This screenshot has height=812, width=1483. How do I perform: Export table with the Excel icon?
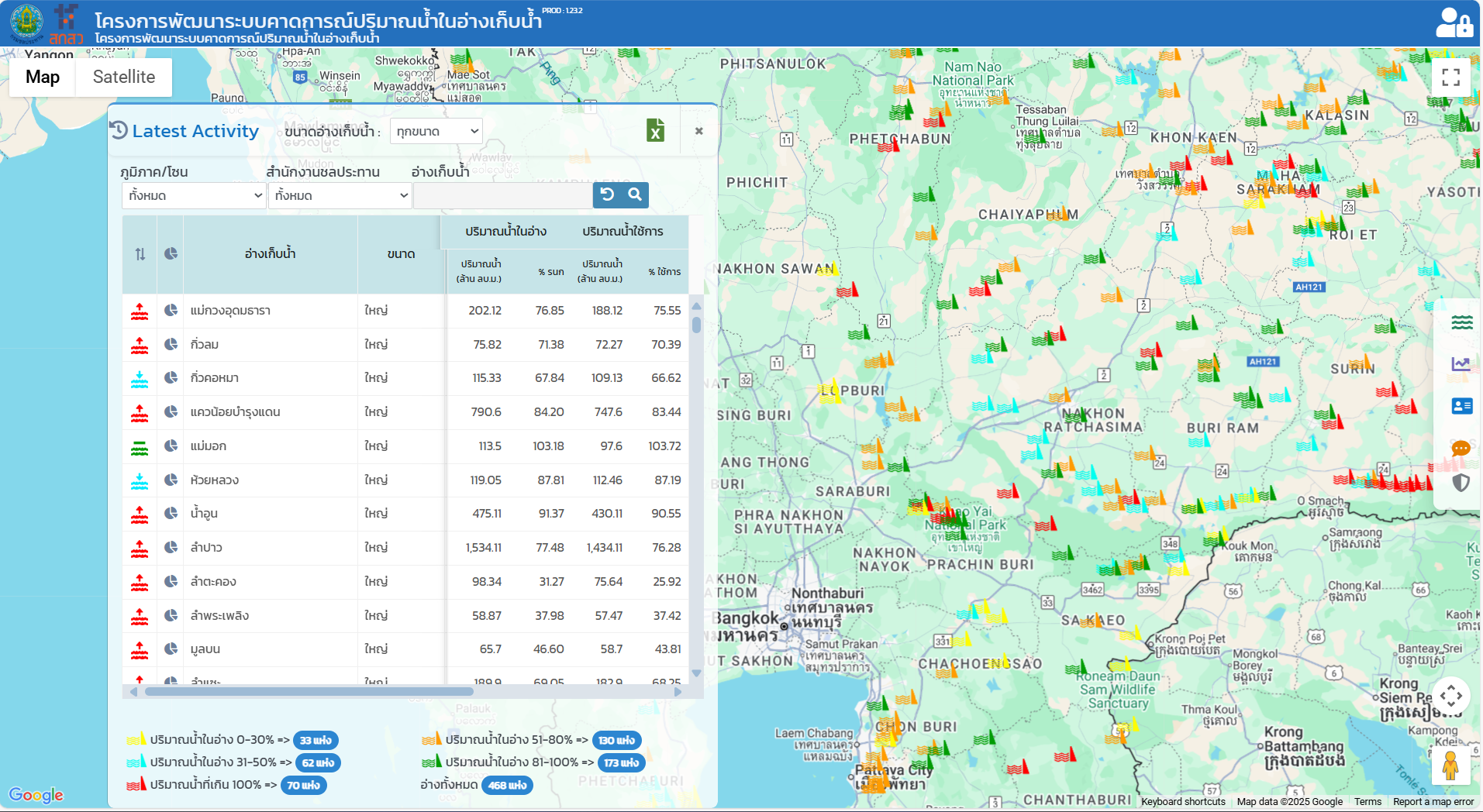click(655, 130)
